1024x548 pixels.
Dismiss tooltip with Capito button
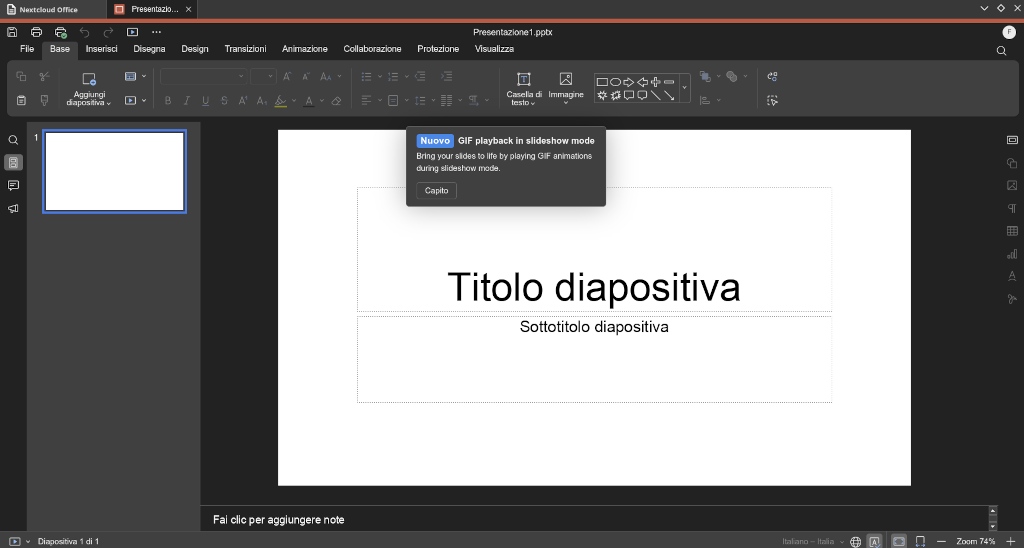[x=436, y=191]
